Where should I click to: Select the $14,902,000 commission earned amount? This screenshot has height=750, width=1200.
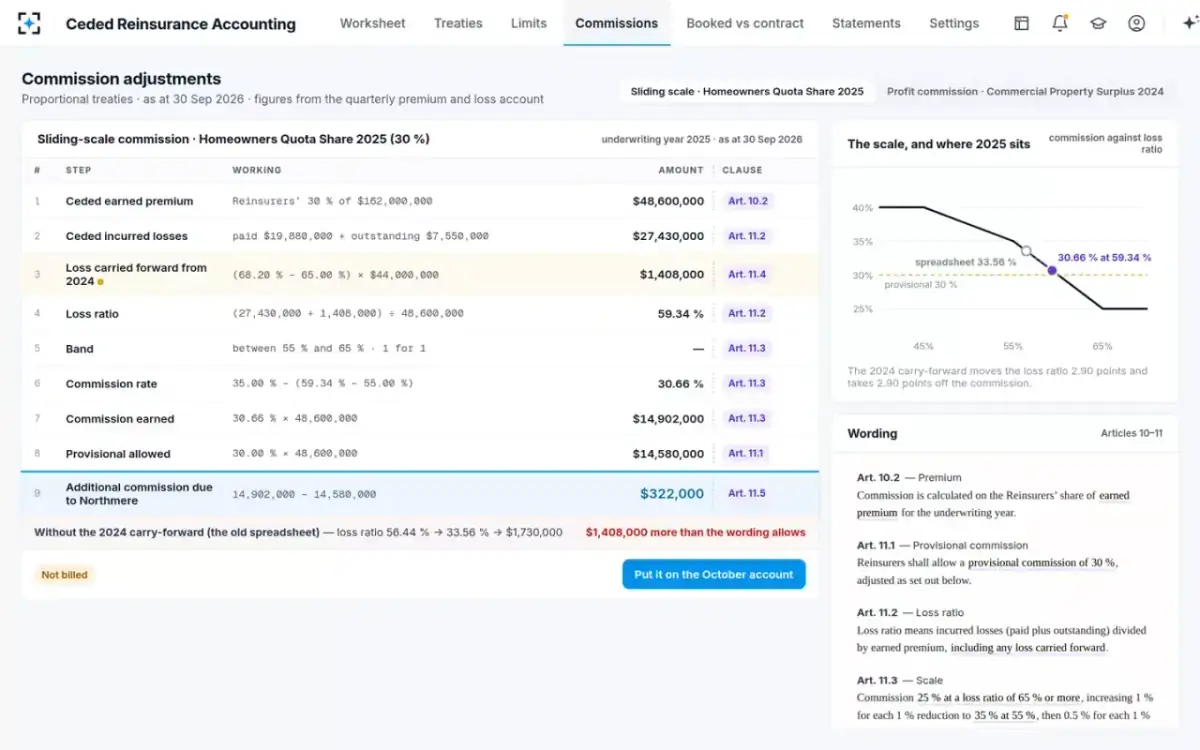click(668, 419)
